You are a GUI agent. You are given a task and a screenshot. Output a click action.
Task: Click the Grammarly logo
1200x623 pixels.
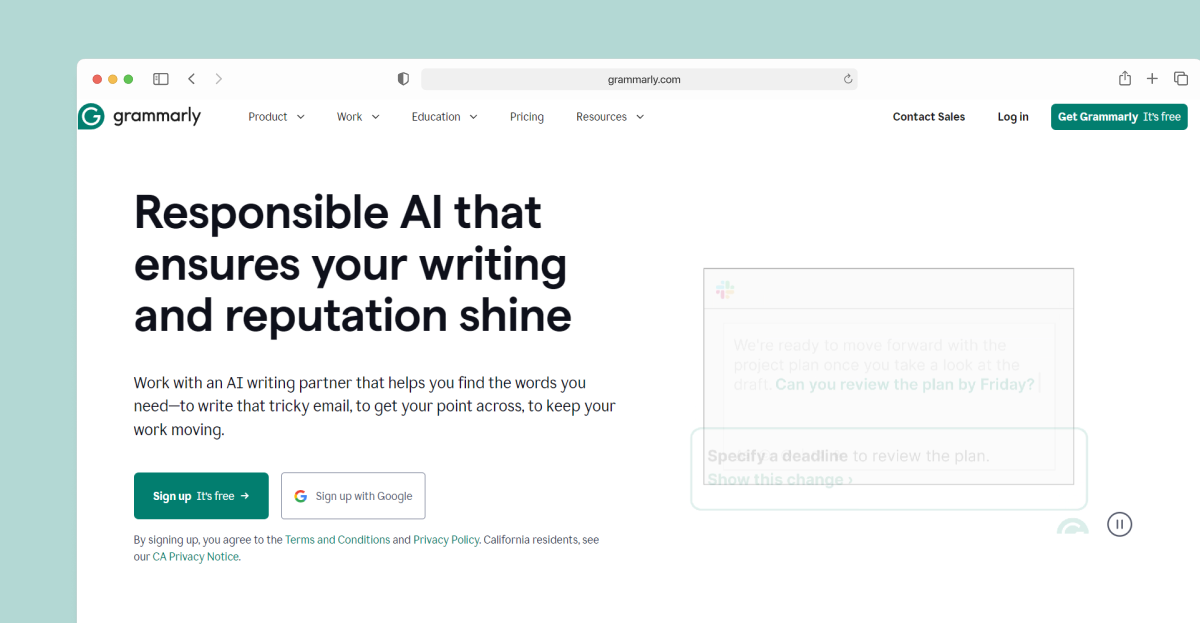[x=140, y=116]
